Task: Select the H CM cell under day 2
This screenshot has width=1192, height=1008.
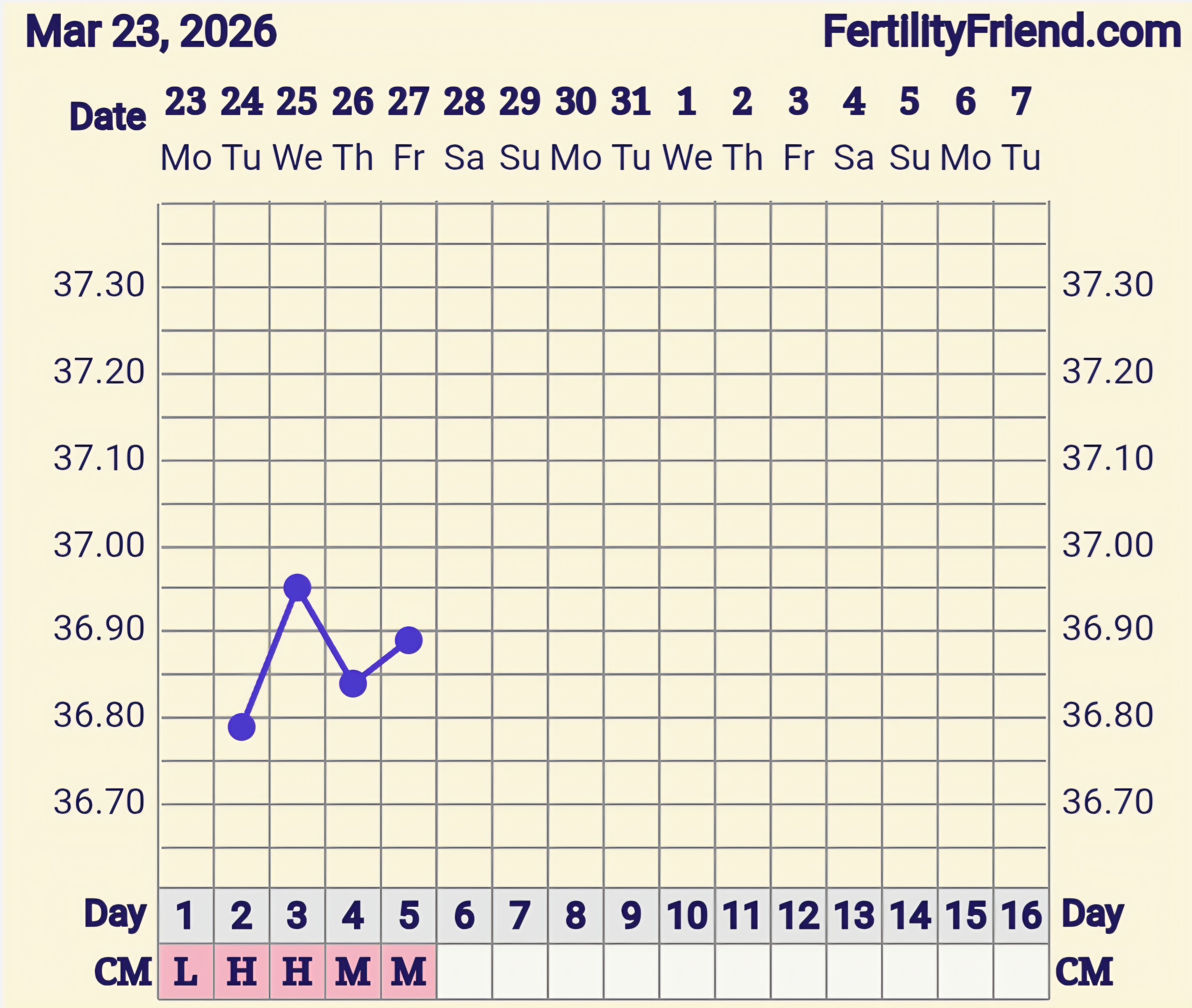Action: point(242,971)
